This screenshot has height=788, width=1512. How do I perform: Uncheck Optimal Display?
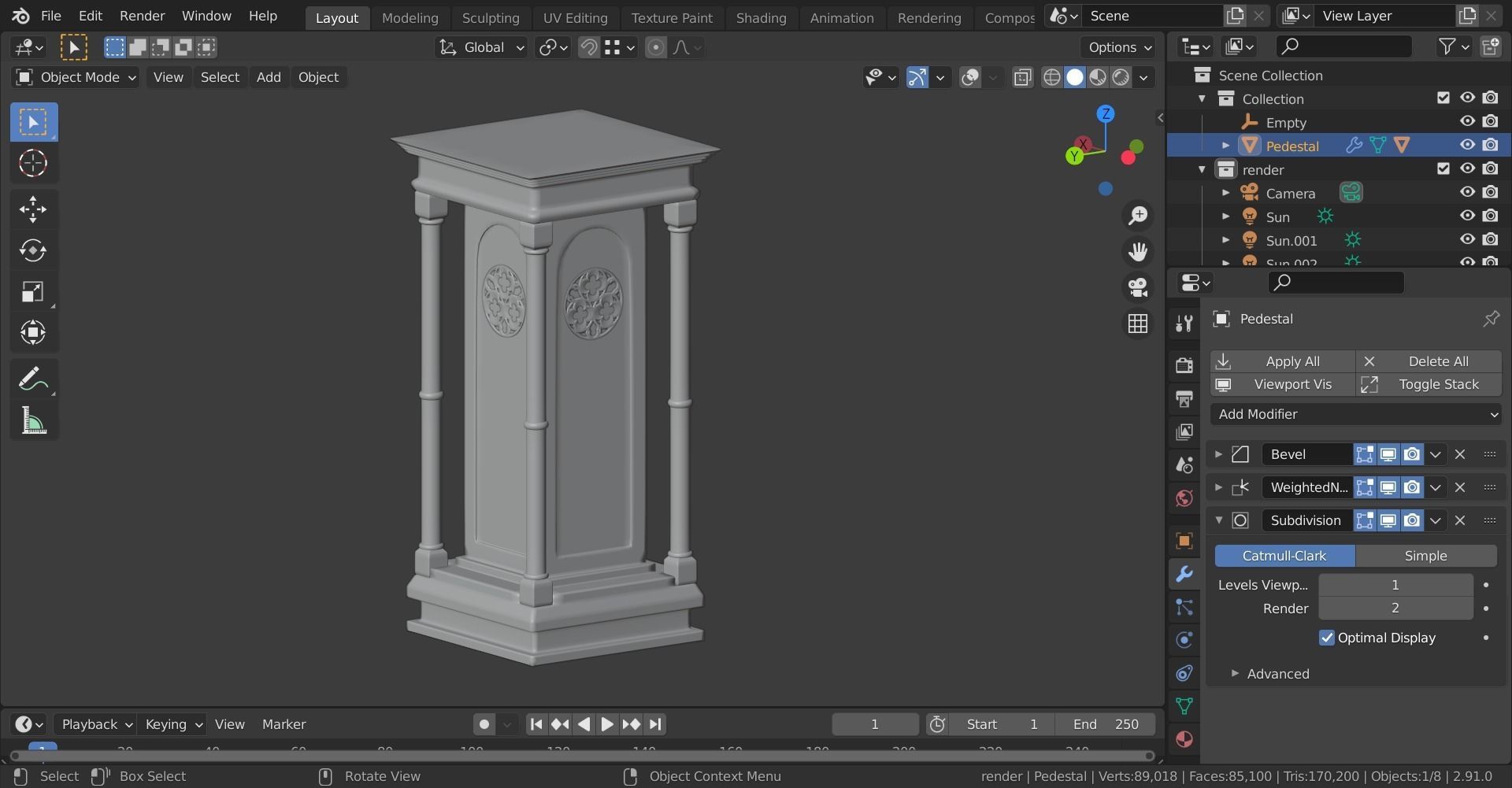[x=1327, y=638]
